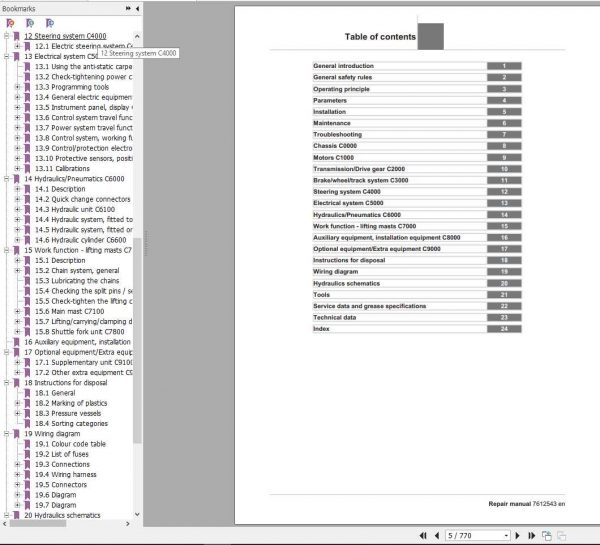600x545 pixels.
Task: Collapse 14 Hydraulics/Pneumatics C6000 node
Action: (x=6, y=179)
